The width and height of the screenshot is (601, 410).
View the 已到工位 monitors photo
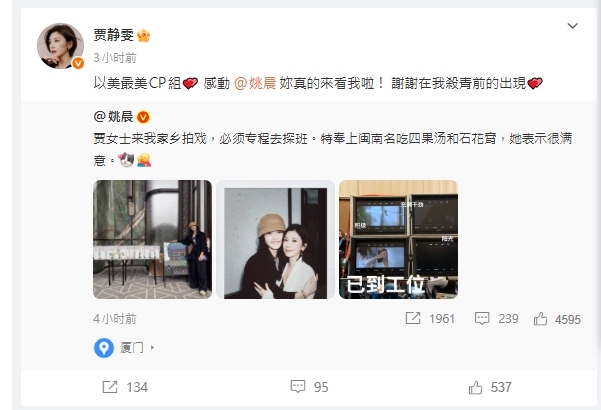pyautogui.click(x=398, y=239)
